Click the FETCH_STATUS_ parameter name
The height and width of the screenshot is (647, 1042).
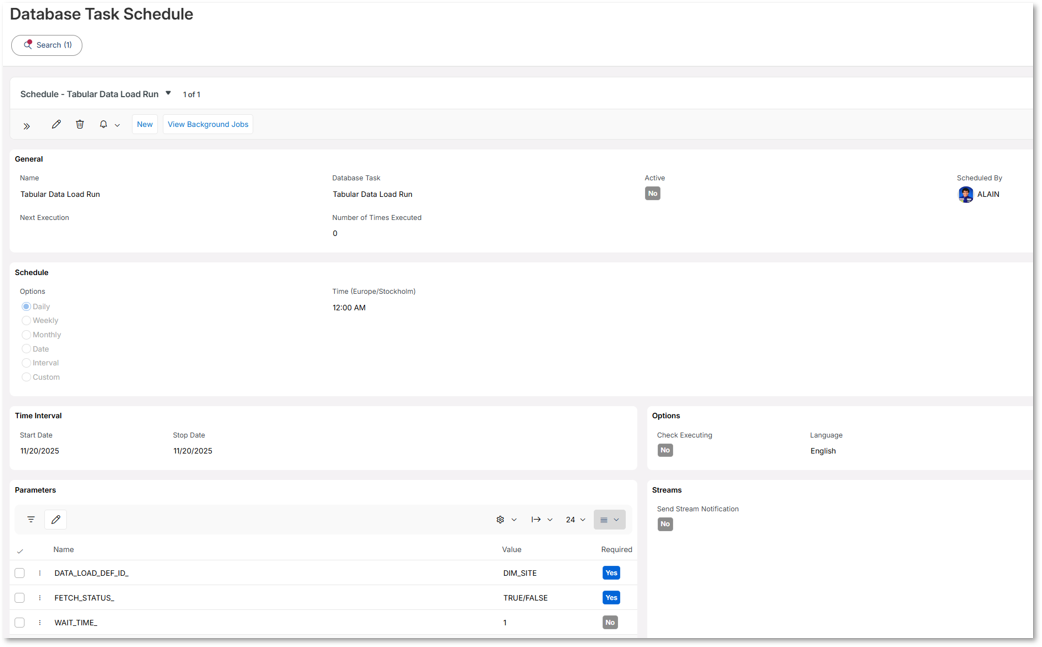[84, 598]
